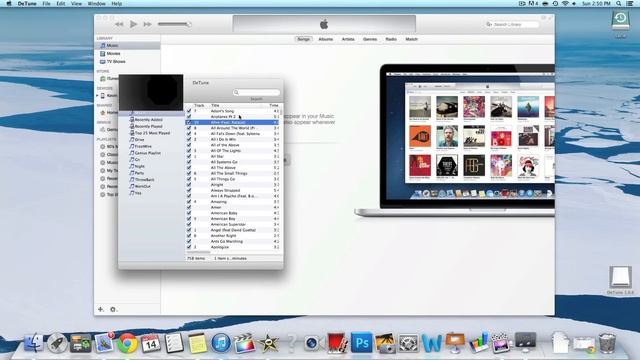Image resolution: width=640 pixels, height=360 pixels.
Task: Open Night playlist in DeTune
Action: (x=139, y=166)
